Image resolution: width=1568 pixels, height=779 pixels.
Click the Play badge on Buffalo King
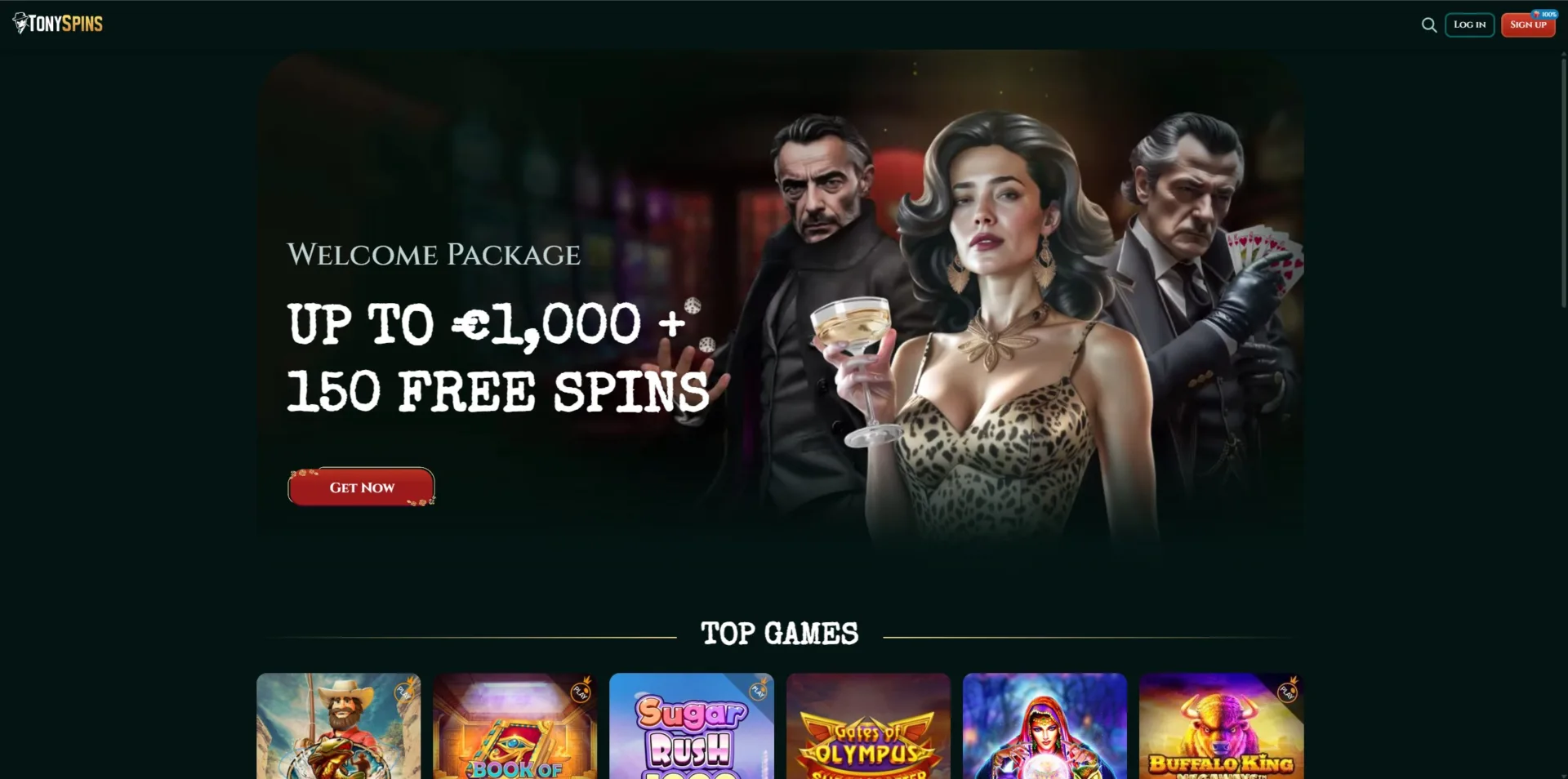coord(1287,692)
